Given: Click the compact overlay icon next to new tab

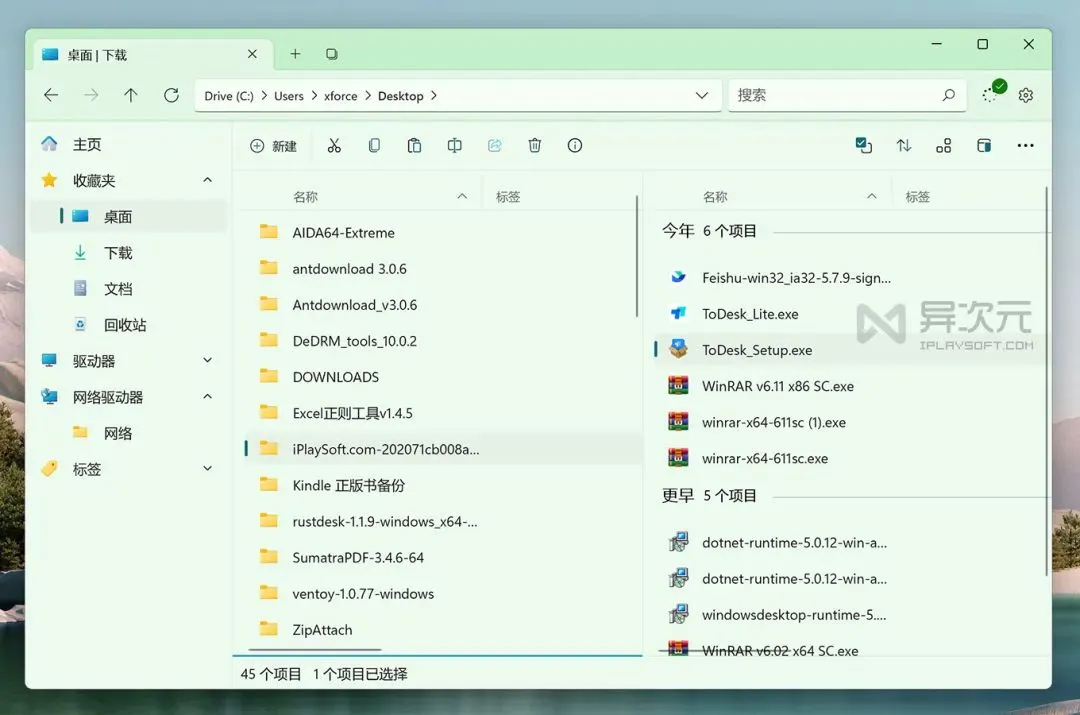Looking at the screenshot, I should click(331, 54).
